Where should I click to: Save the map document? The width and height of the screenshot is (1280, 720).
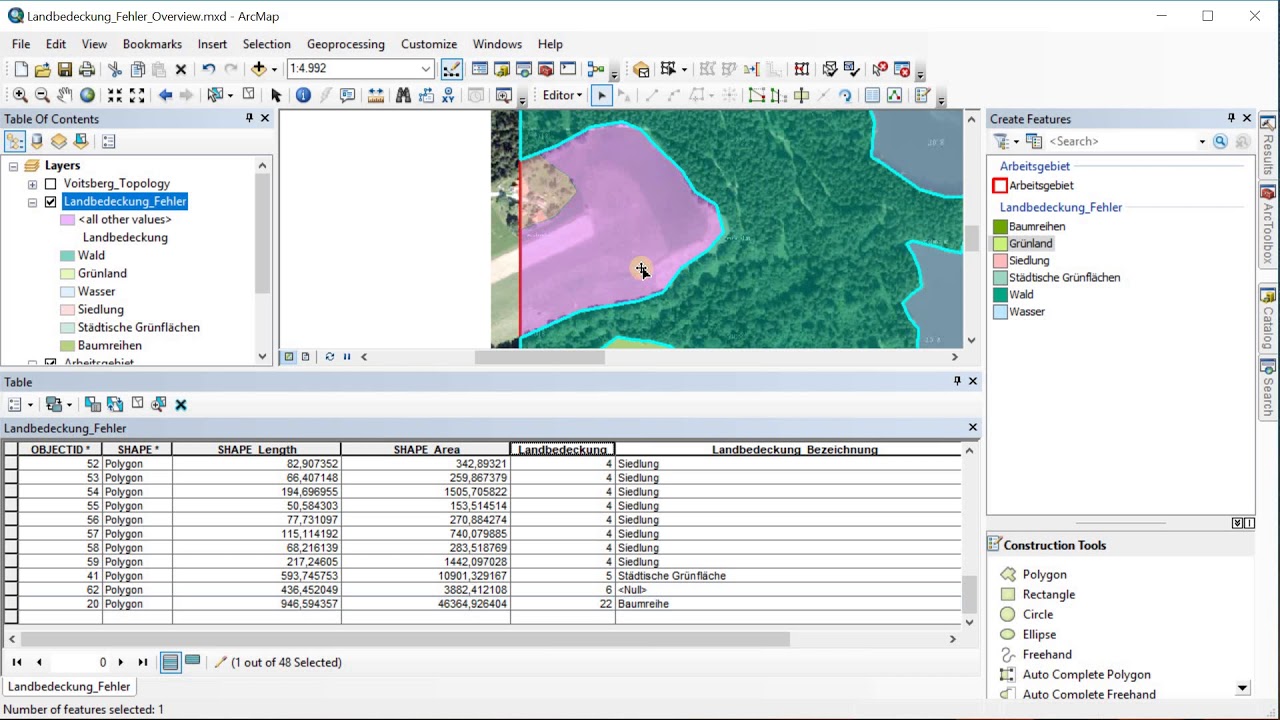[64, 69]
